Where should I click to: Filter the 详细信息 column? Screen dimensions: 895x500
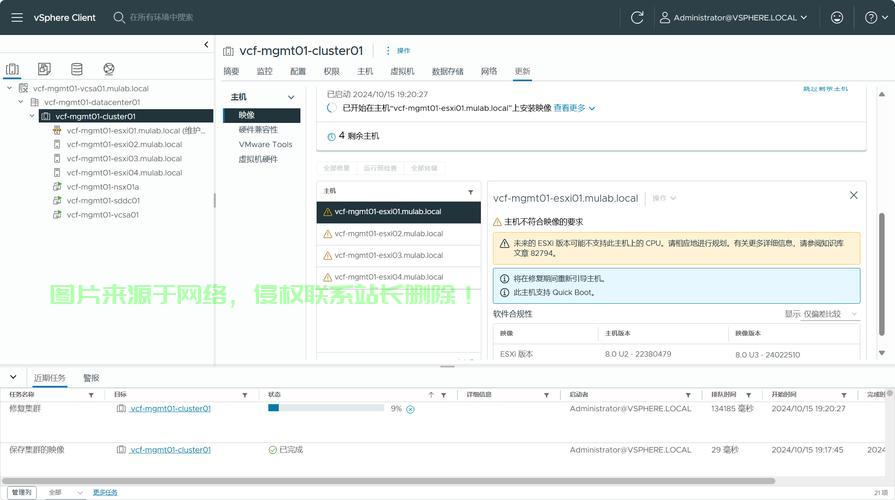coord(546,395)
